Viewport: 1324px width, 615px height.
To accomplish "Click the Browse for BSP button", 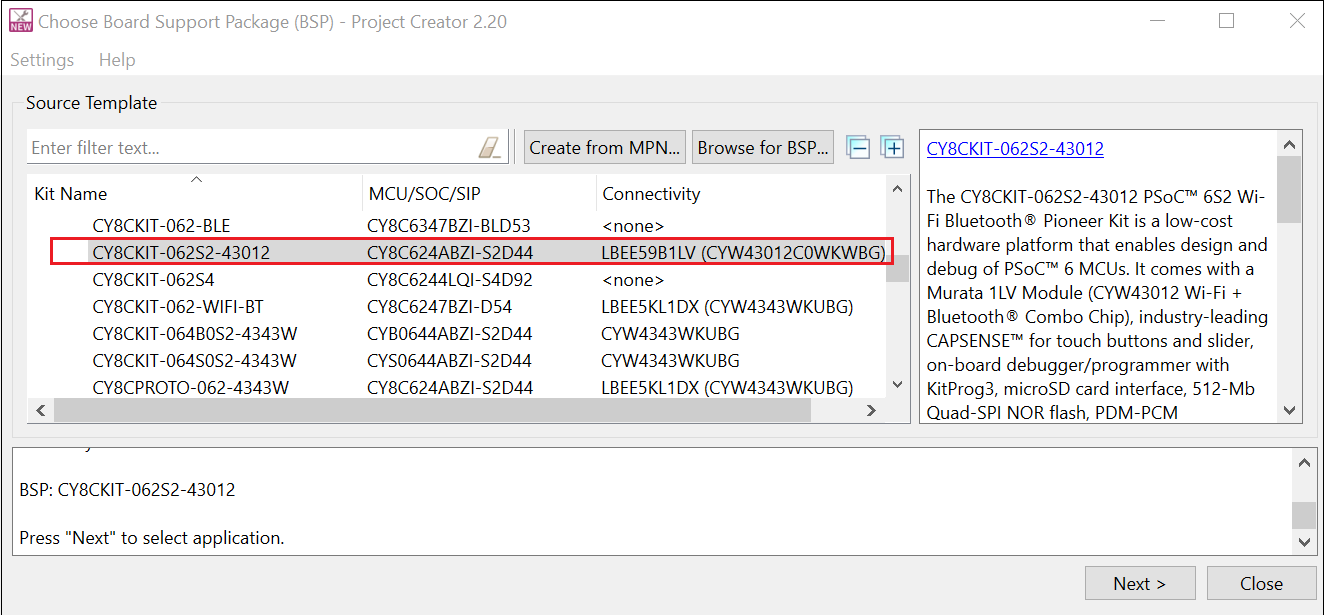I will tap(764, 148).
